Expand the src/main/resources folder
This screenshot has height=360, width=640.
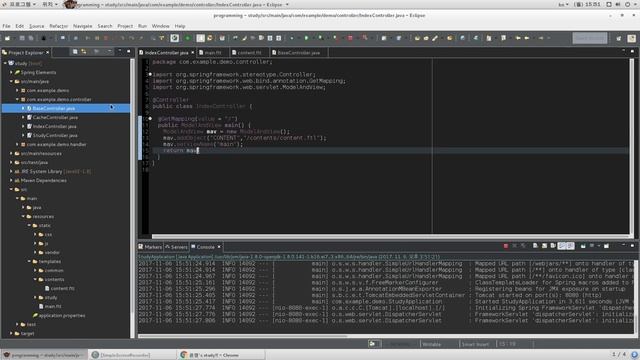(11, 153)
